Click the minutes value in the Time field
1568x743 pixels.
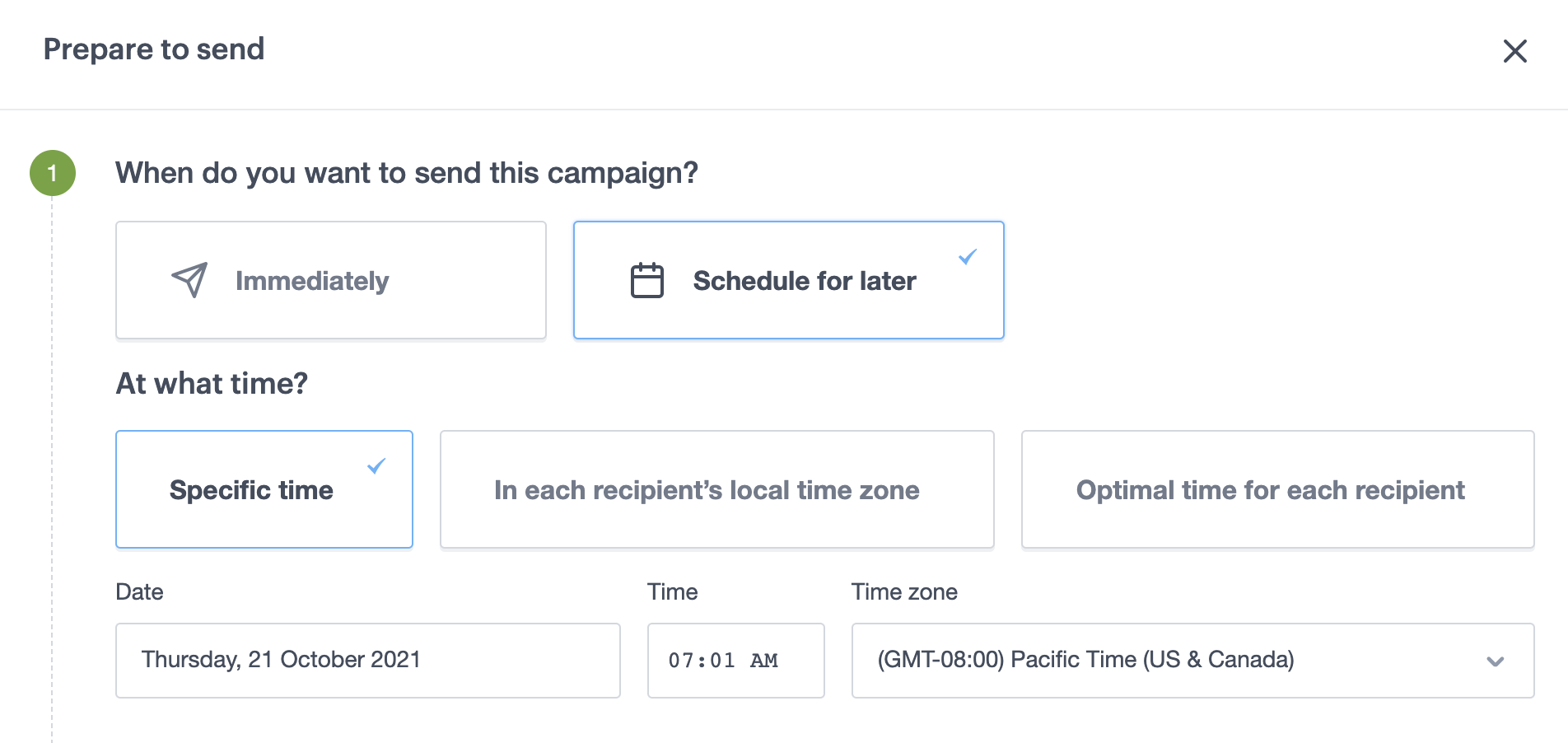tap(721, 661)
